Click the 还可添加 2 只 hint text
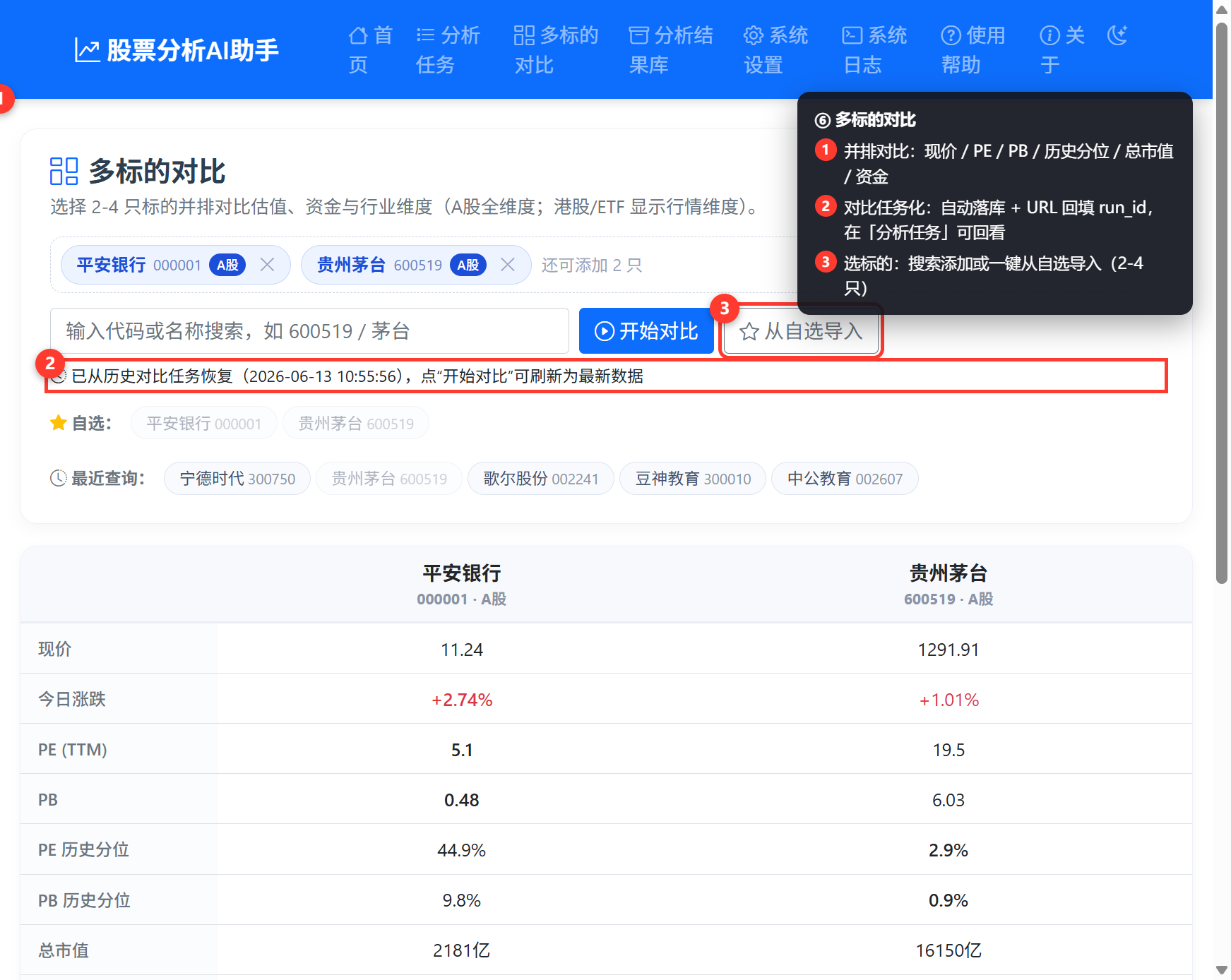The height and width of the screenshot is (980, 1231). tap(592, 265)
